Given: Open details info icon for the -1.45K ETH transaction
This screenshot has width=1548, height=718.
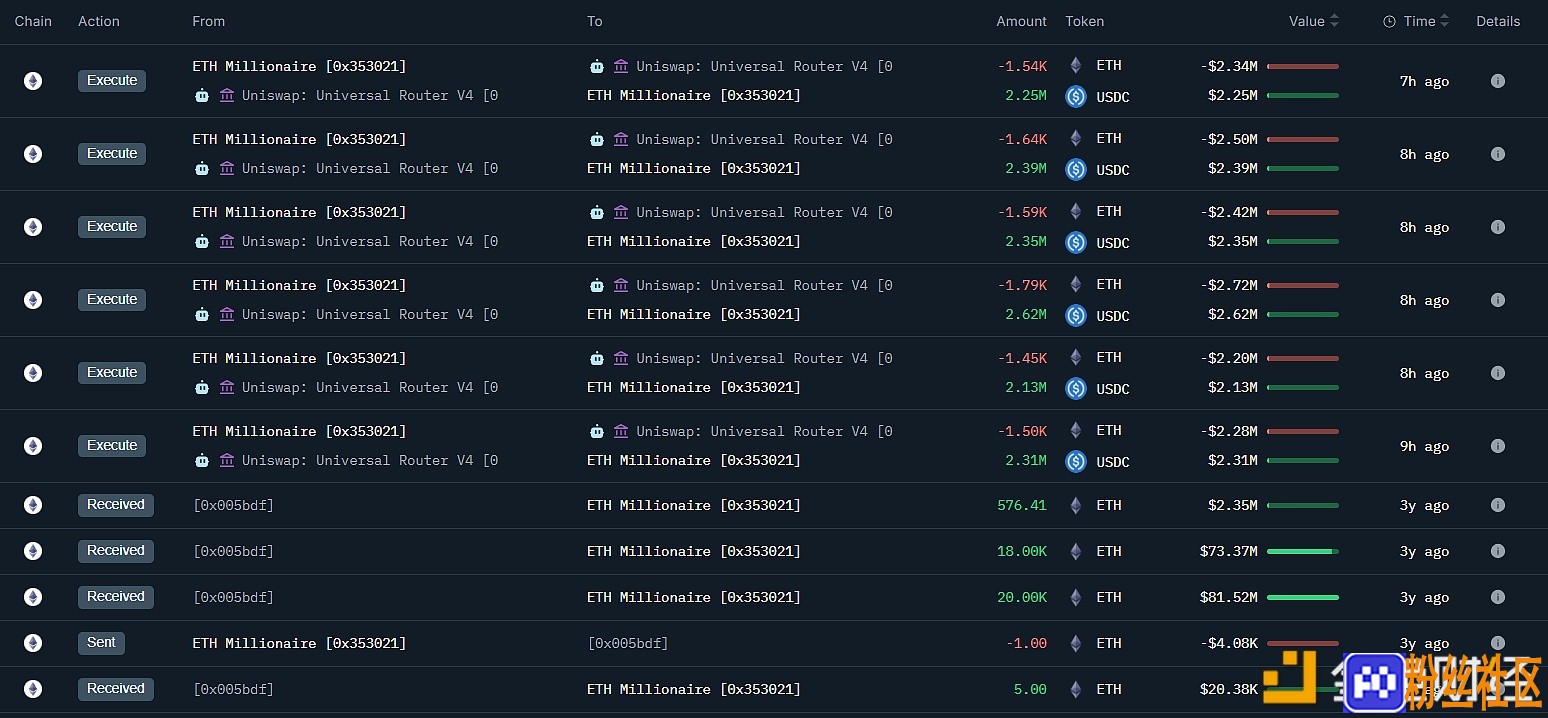Looking at the screenshot, I should click(1497, 373).
